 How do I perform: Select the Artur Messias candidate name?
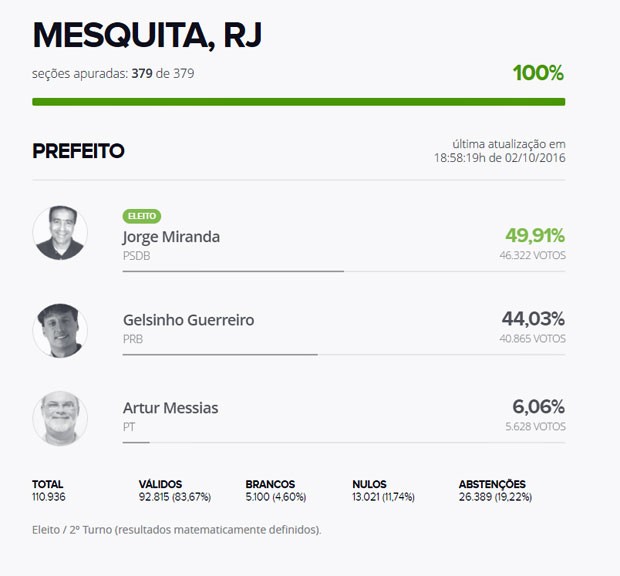click(170, 408)
